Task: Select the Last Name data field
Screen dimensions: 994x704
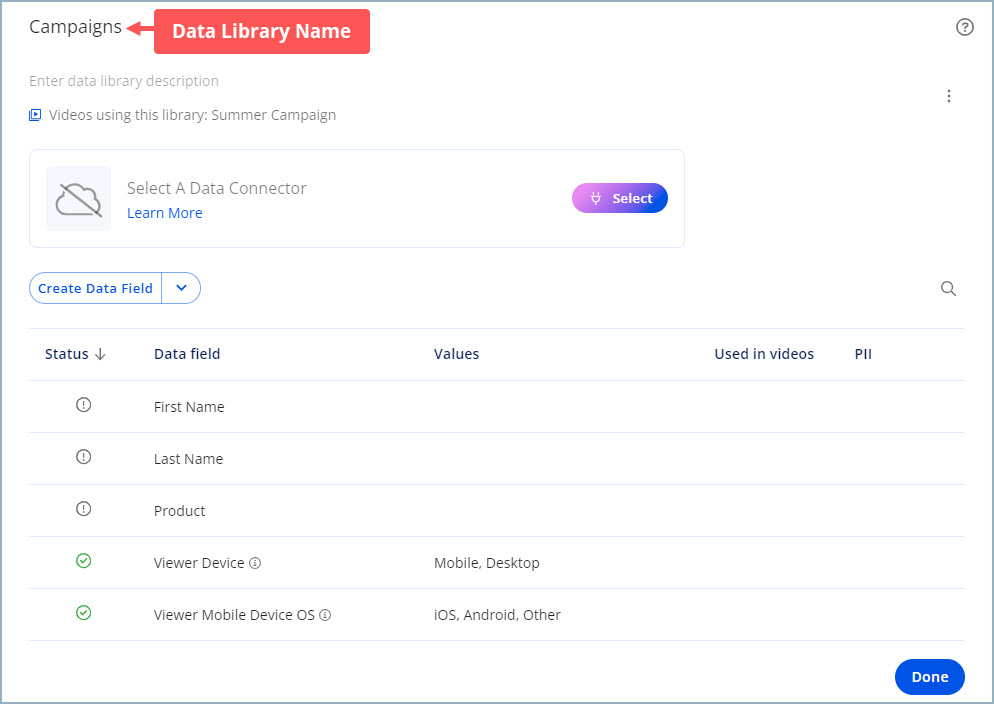Action: [x=188, y=459]
